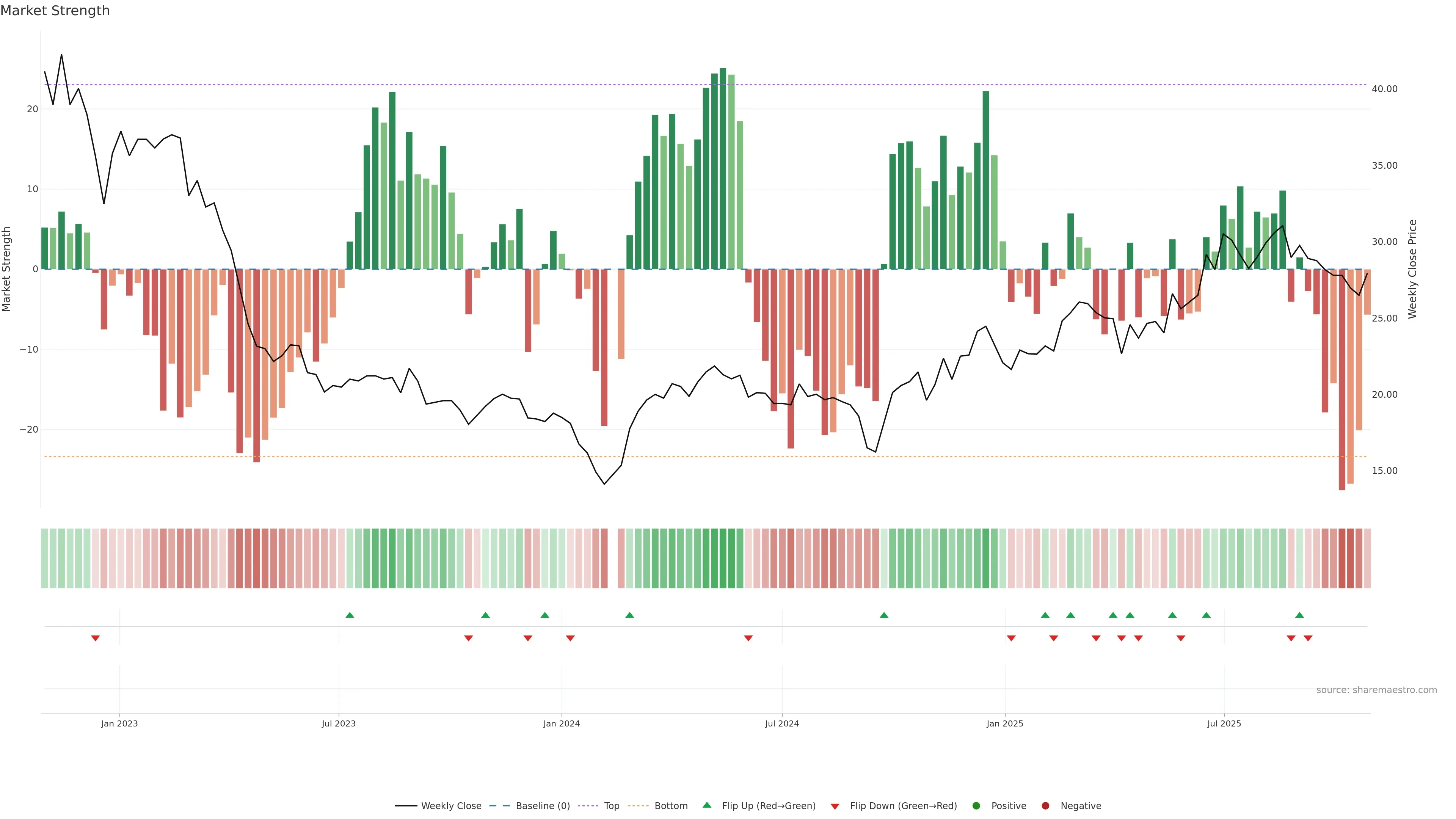Click the Market Strength chart title
This screenshot has width=1456, height=819.
point(55,11)
